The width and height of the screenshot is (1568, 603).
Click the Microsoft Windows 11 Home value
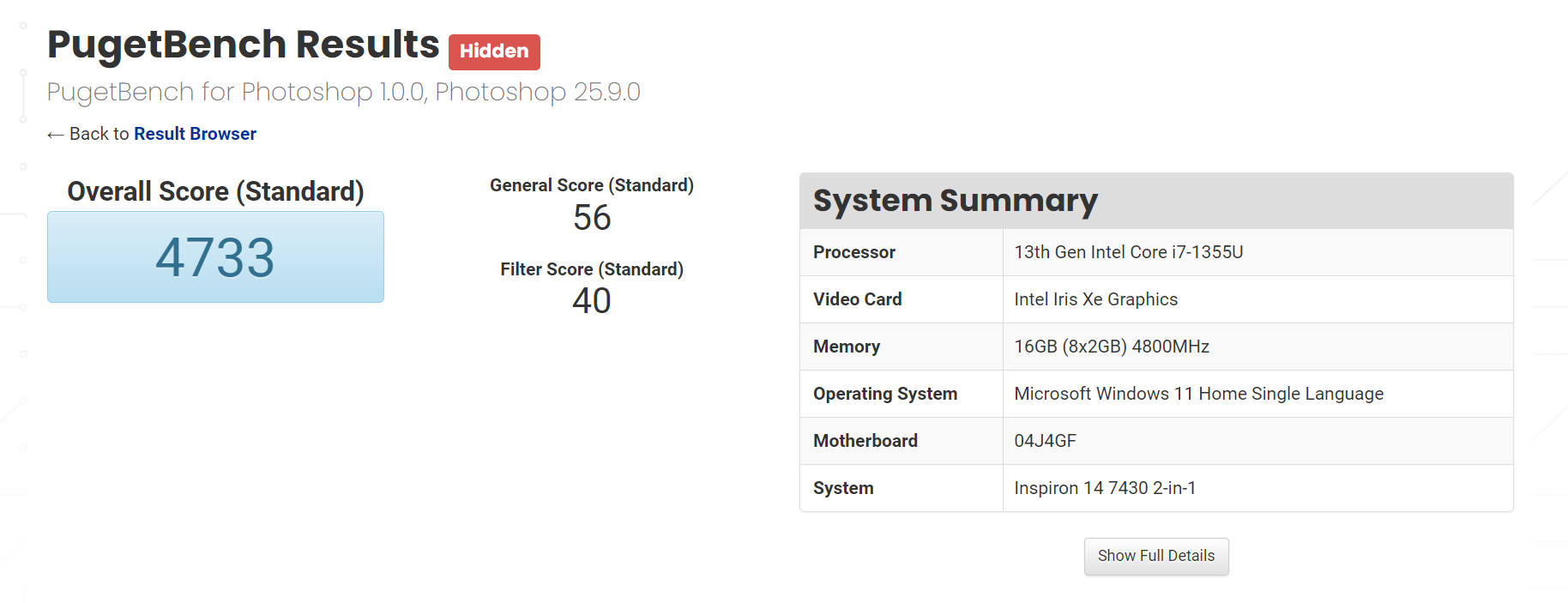point(1198,394)
